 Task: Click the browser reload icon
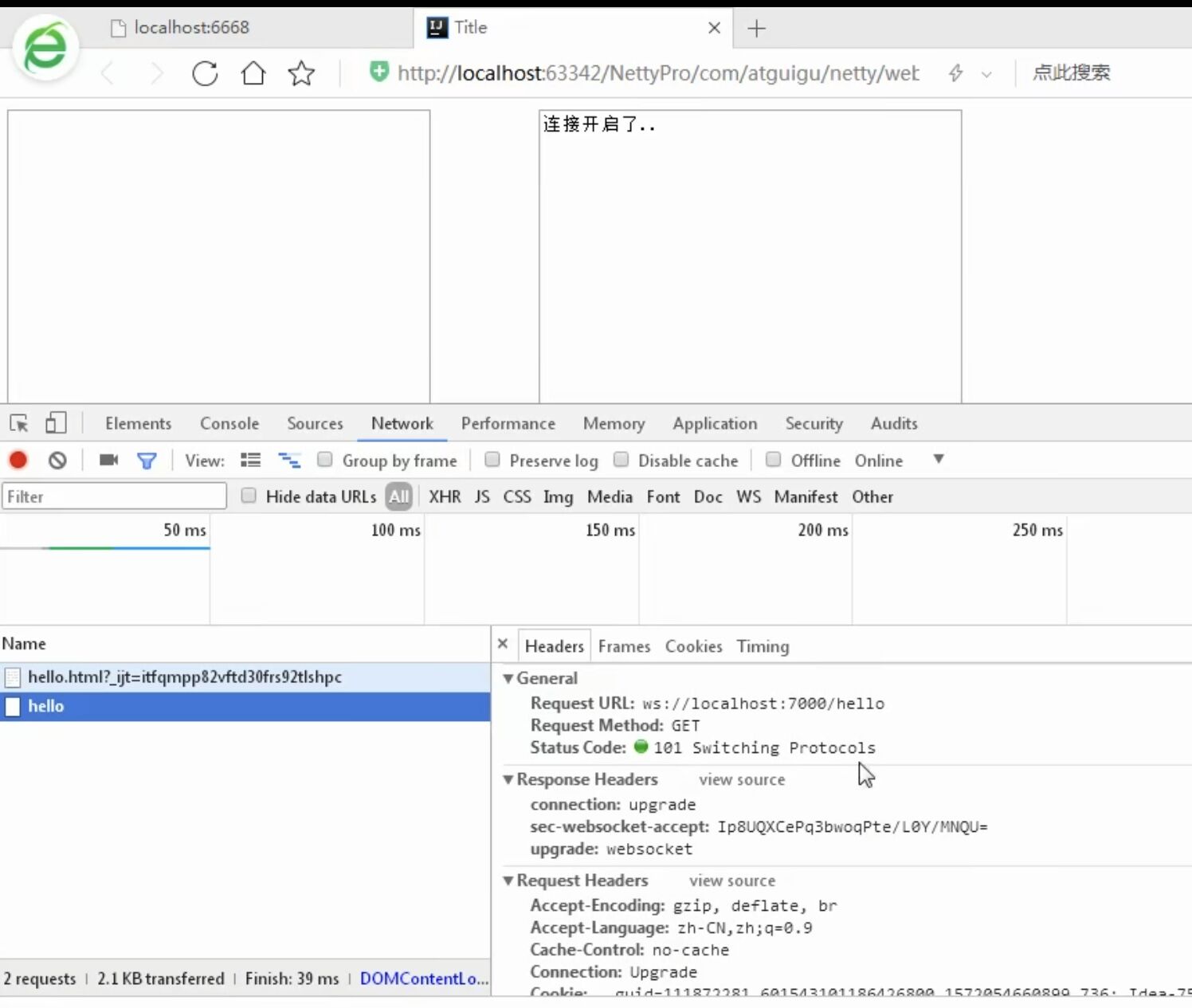(x=205, y=73)
